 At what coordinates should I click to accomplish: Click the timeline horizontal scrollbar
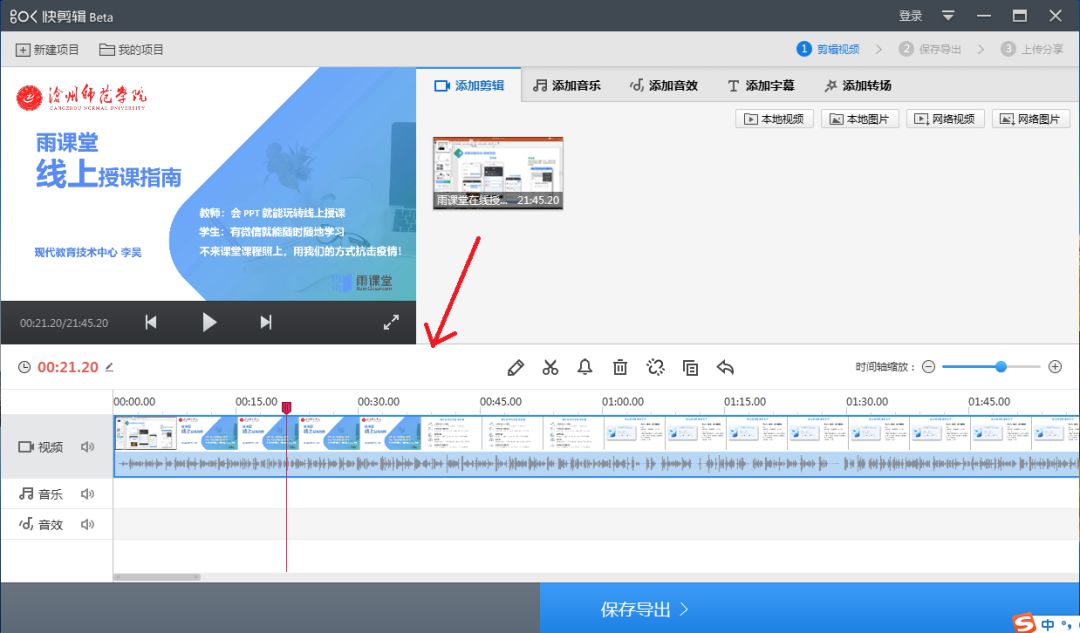coord(158,577)
